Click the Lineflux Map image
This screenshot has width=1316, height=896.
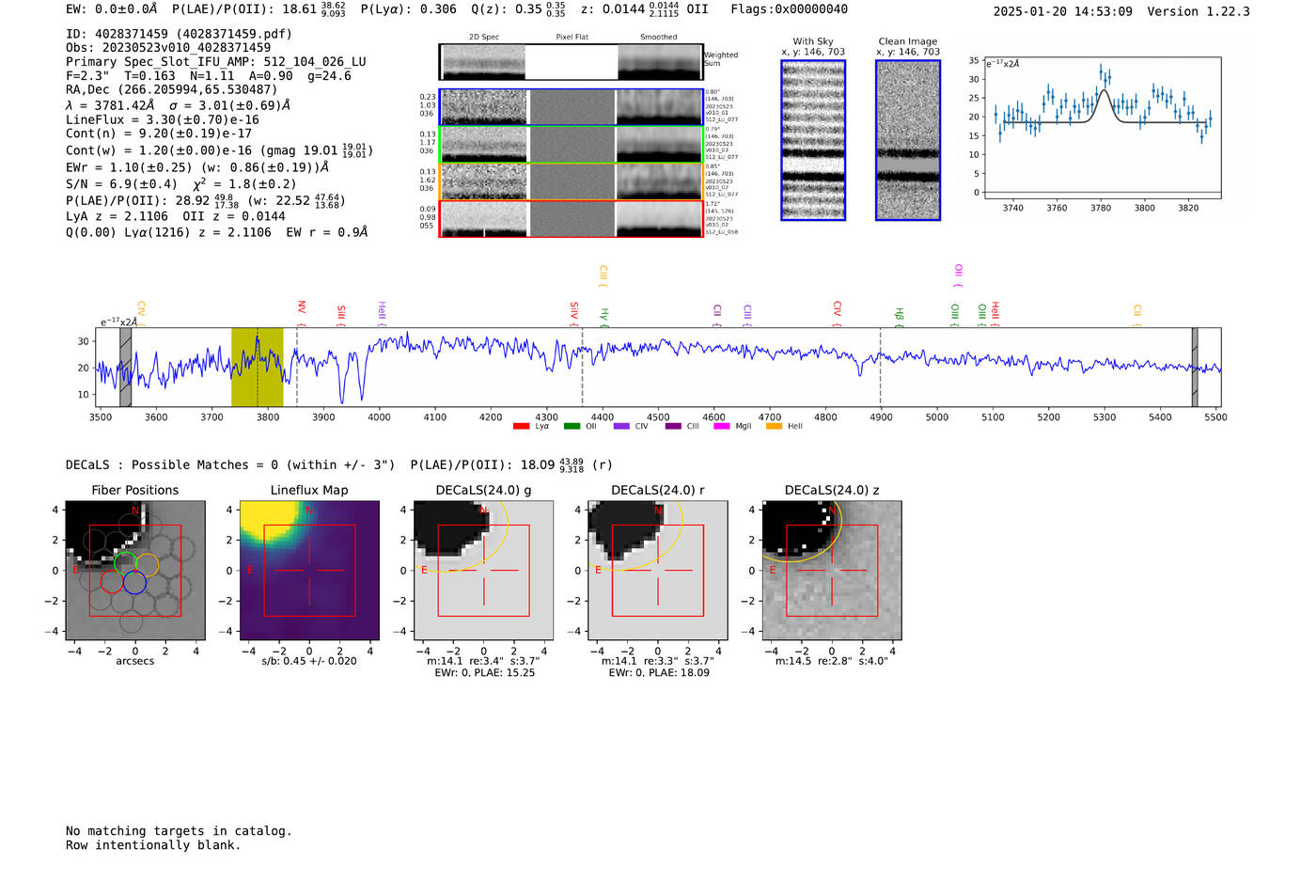(x=309, y=570)
